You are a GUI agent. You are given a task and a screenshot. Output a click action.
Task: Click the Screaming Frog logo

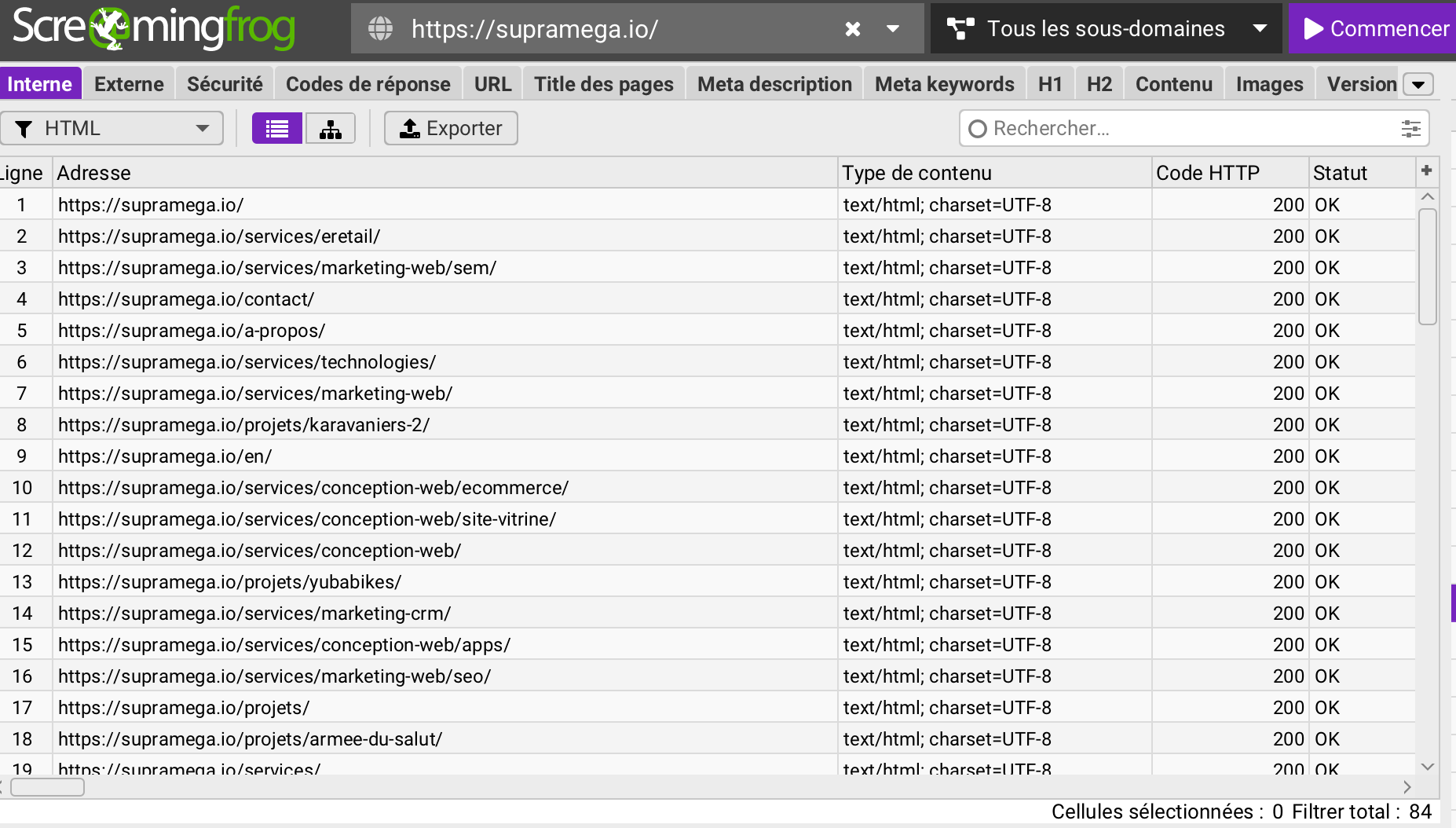pyautogui.click(x=154, y=28)
